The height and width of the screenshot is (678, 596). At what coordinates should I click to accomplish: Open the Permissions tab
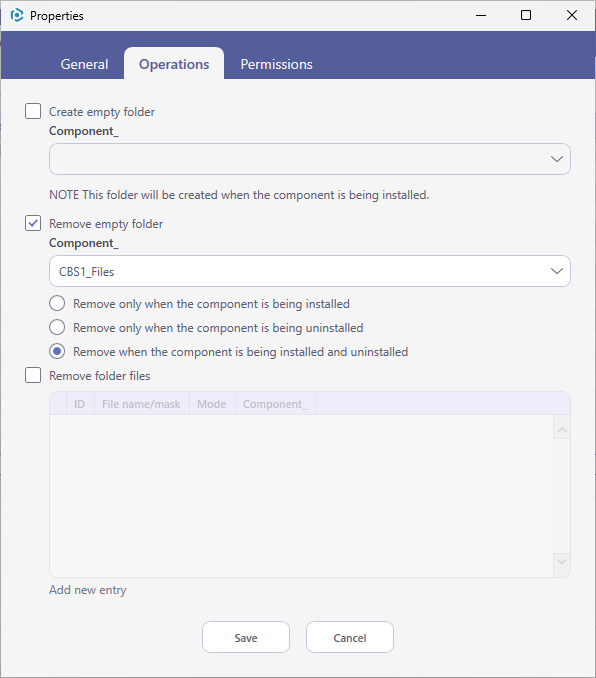(x=276, y=64)
